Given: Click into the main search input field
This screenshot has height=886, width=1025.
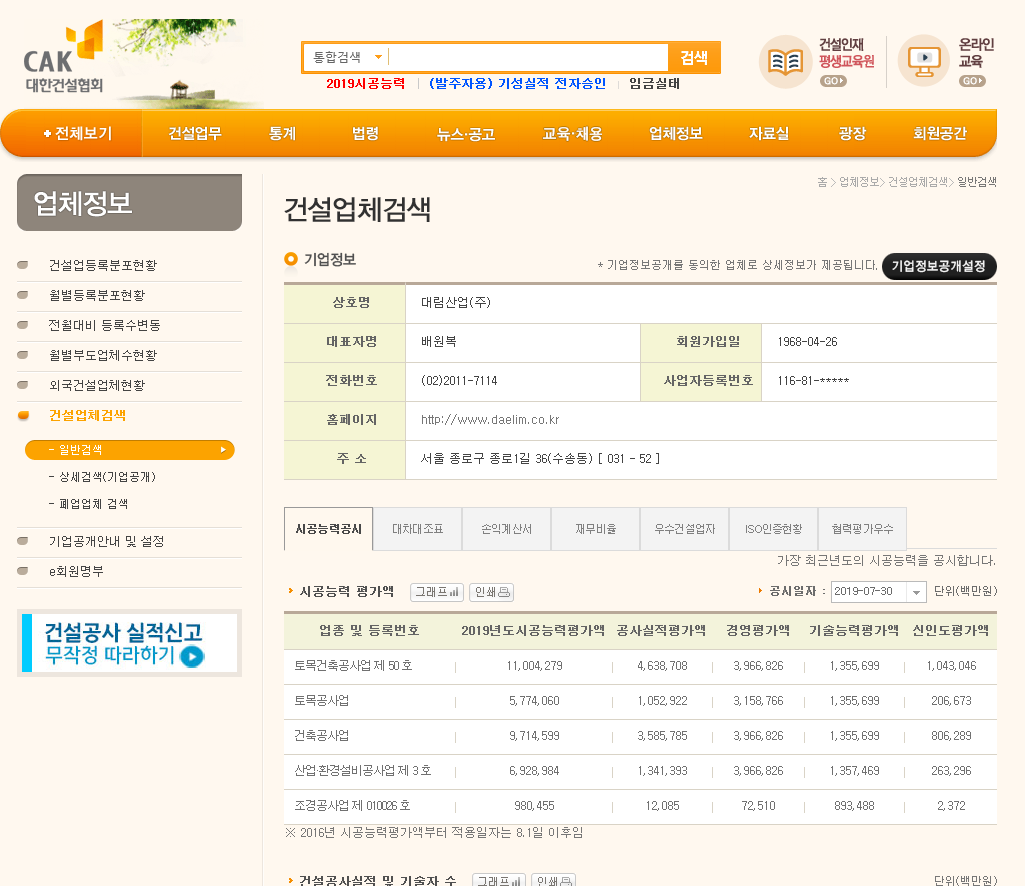Looking at the screenshot, I should (528, 58).
